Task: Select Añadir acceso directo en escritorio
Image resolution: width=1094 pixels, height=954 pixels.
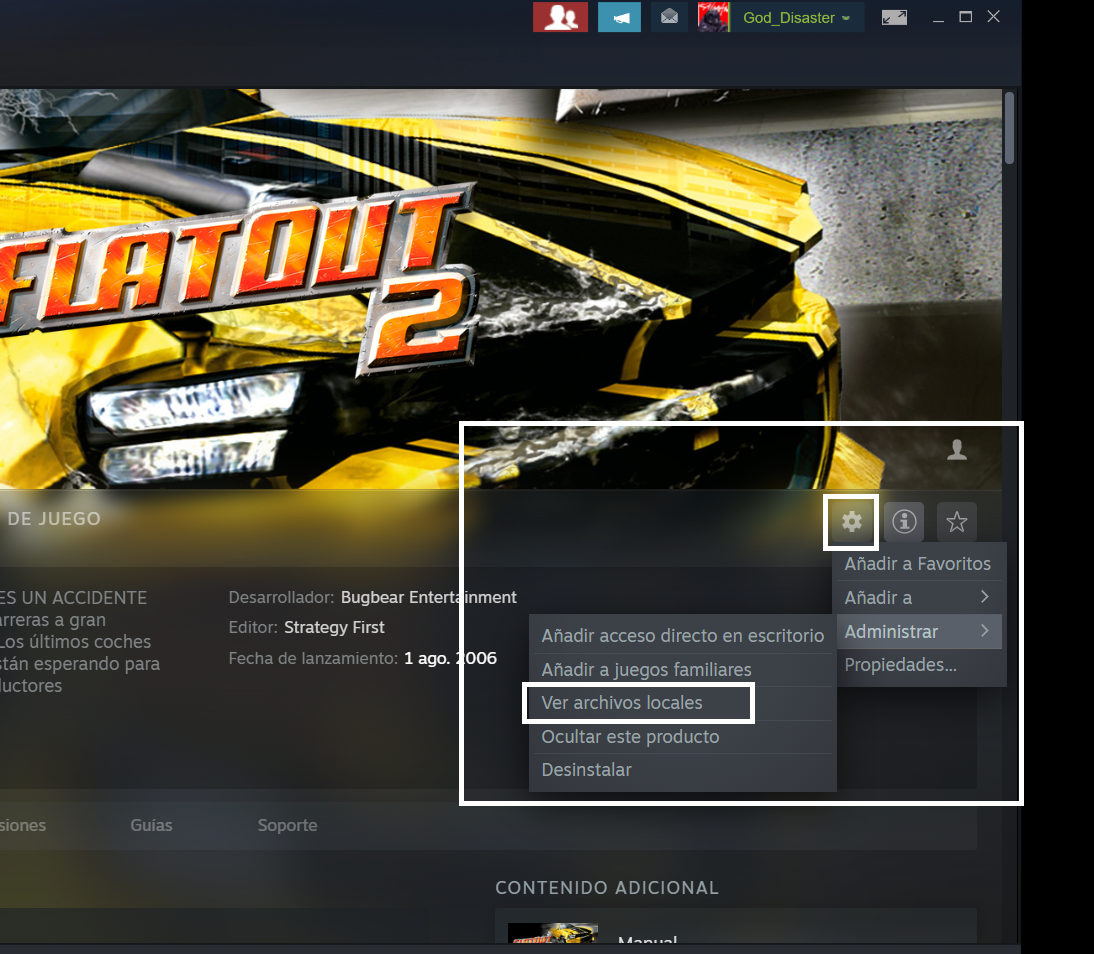Action: tap(682, 636)
